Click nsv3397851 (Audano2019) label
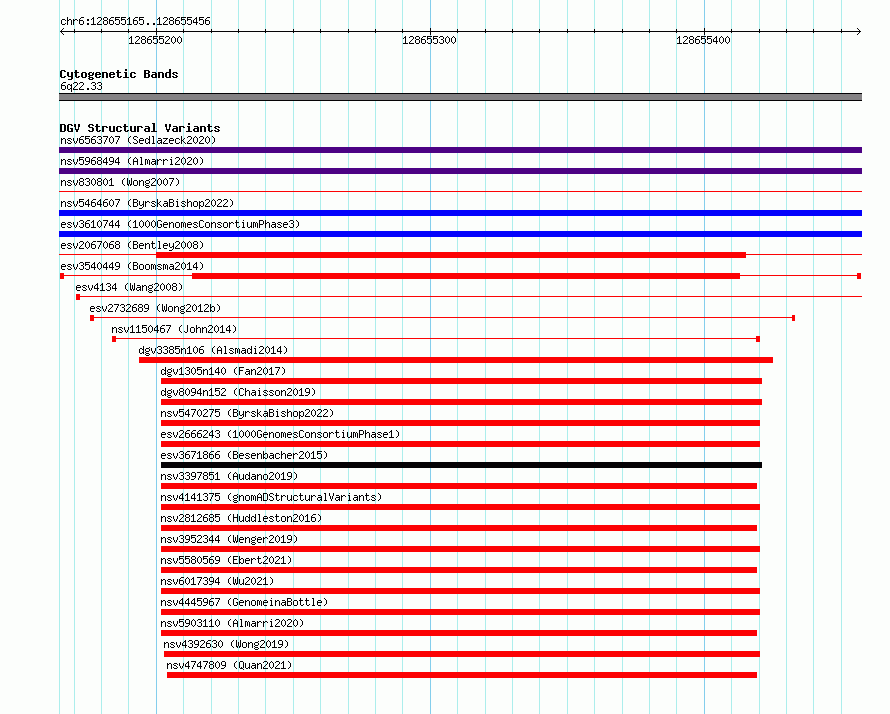Image resolution: width=890 pixels, height=714 pixels. (x=229, y=476)
